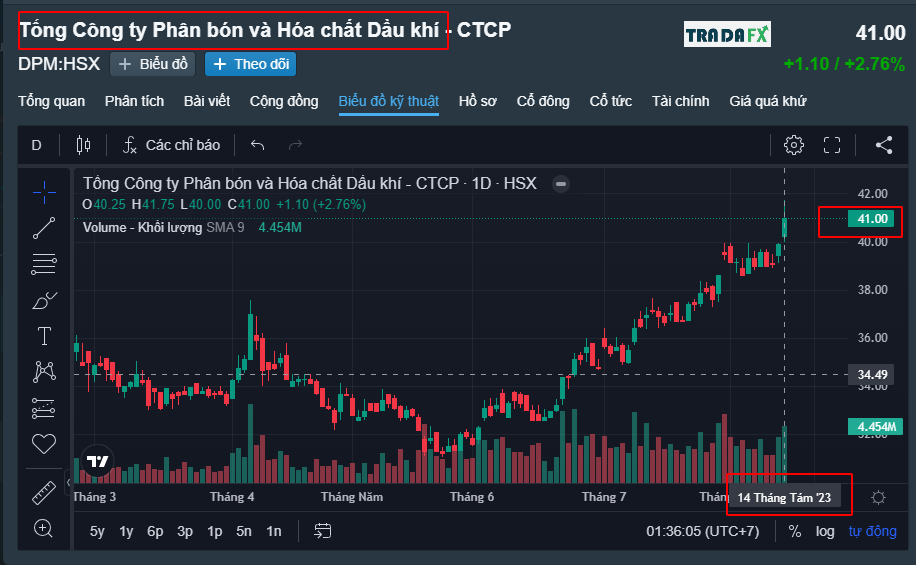Open the Các chỉ báo indicators menu
The width and height of the screenshot is (916, 565).
[x=171, y=145]
